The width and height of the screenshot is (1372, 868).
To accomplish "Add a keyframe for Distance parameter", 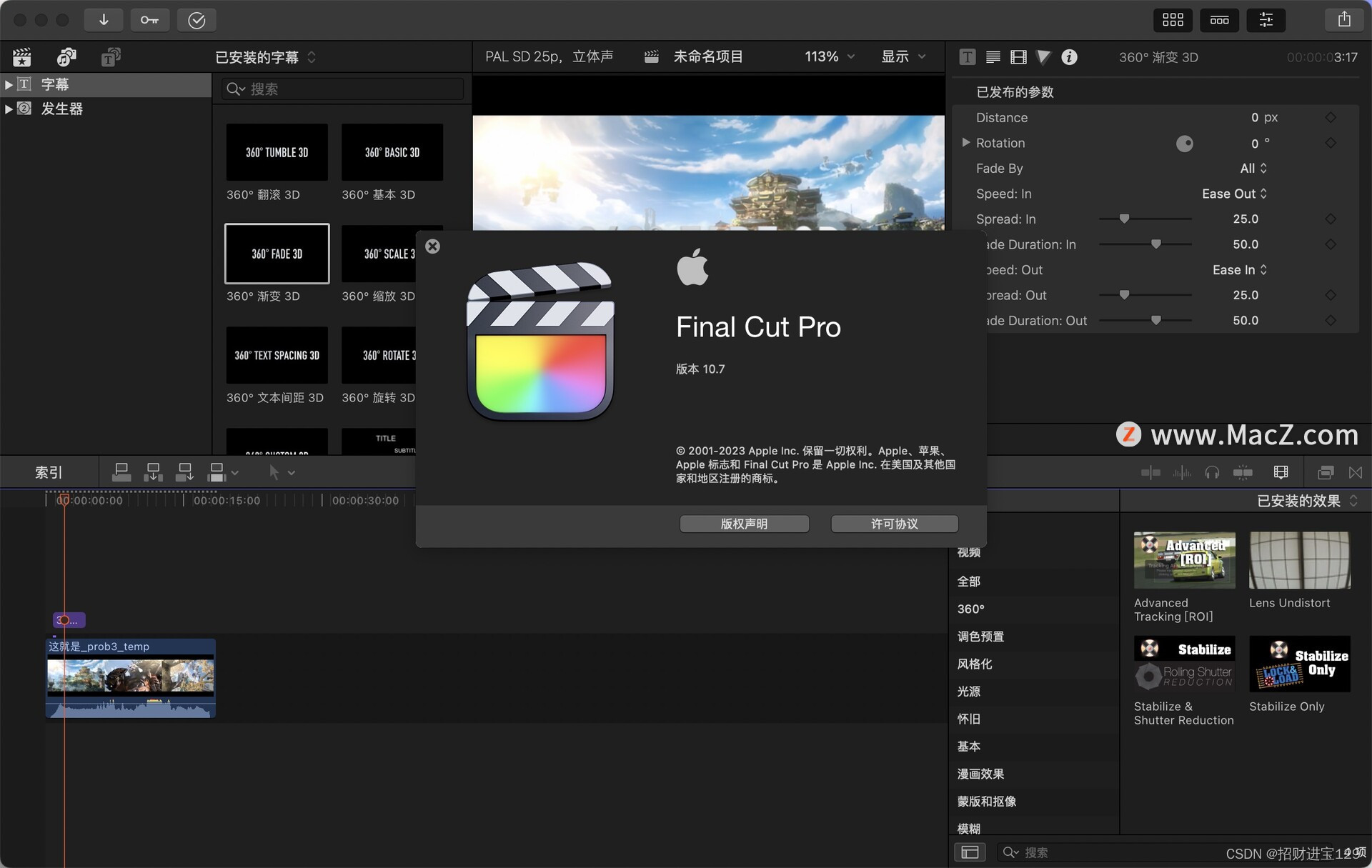I will [1331, 117].
